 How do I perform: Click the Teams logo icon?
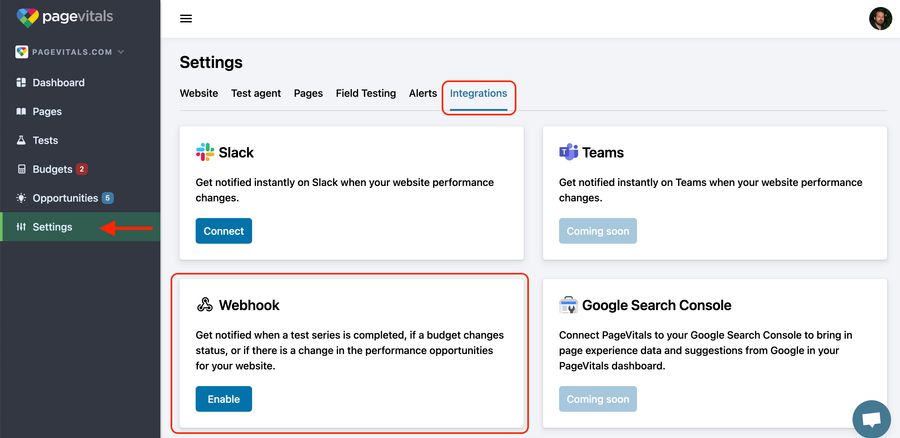point(568,152)
